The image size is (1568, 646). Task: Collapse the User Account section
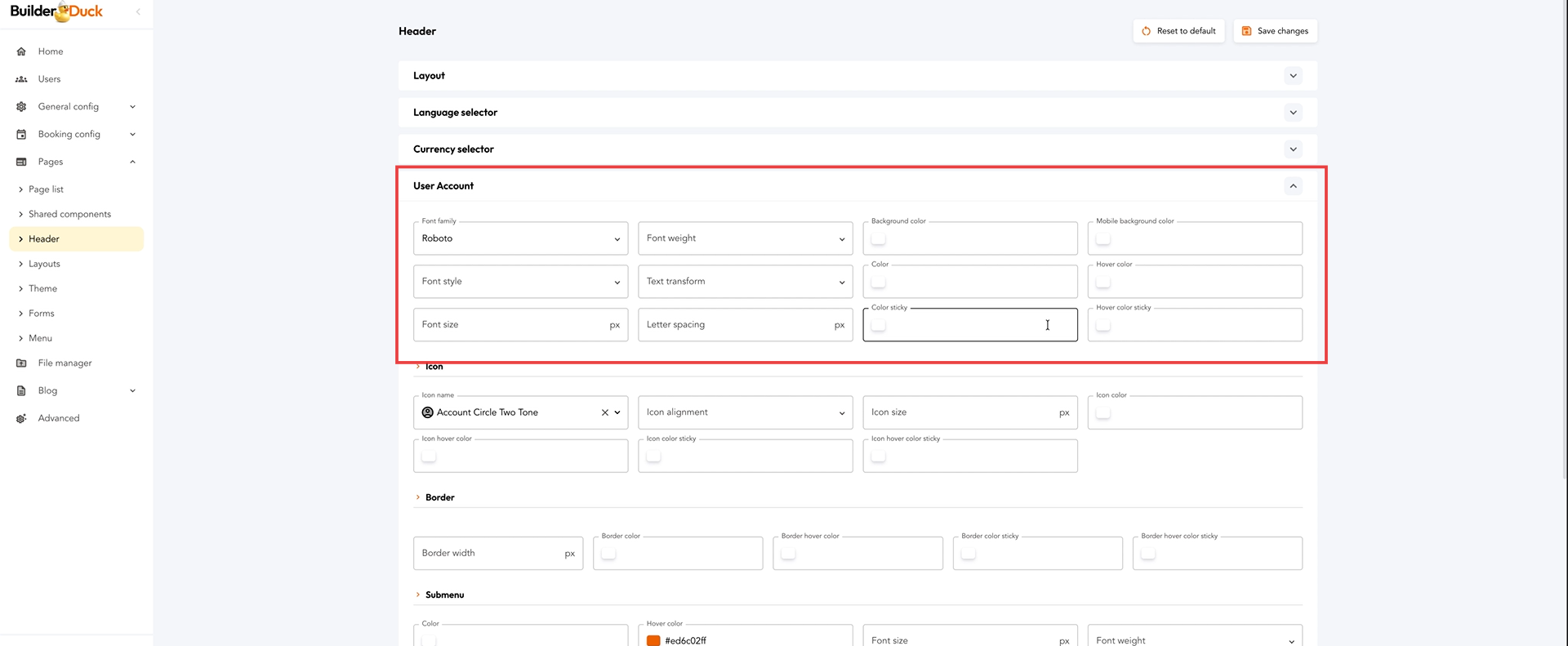tap(1293, 186)
